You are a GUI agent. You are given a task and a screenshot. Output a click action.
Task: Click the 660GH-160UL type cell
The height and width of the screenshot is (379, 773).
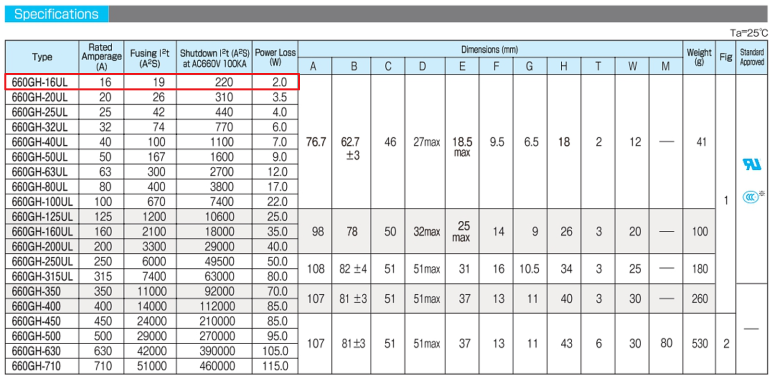pyautogui.click(x=42, y=231)
